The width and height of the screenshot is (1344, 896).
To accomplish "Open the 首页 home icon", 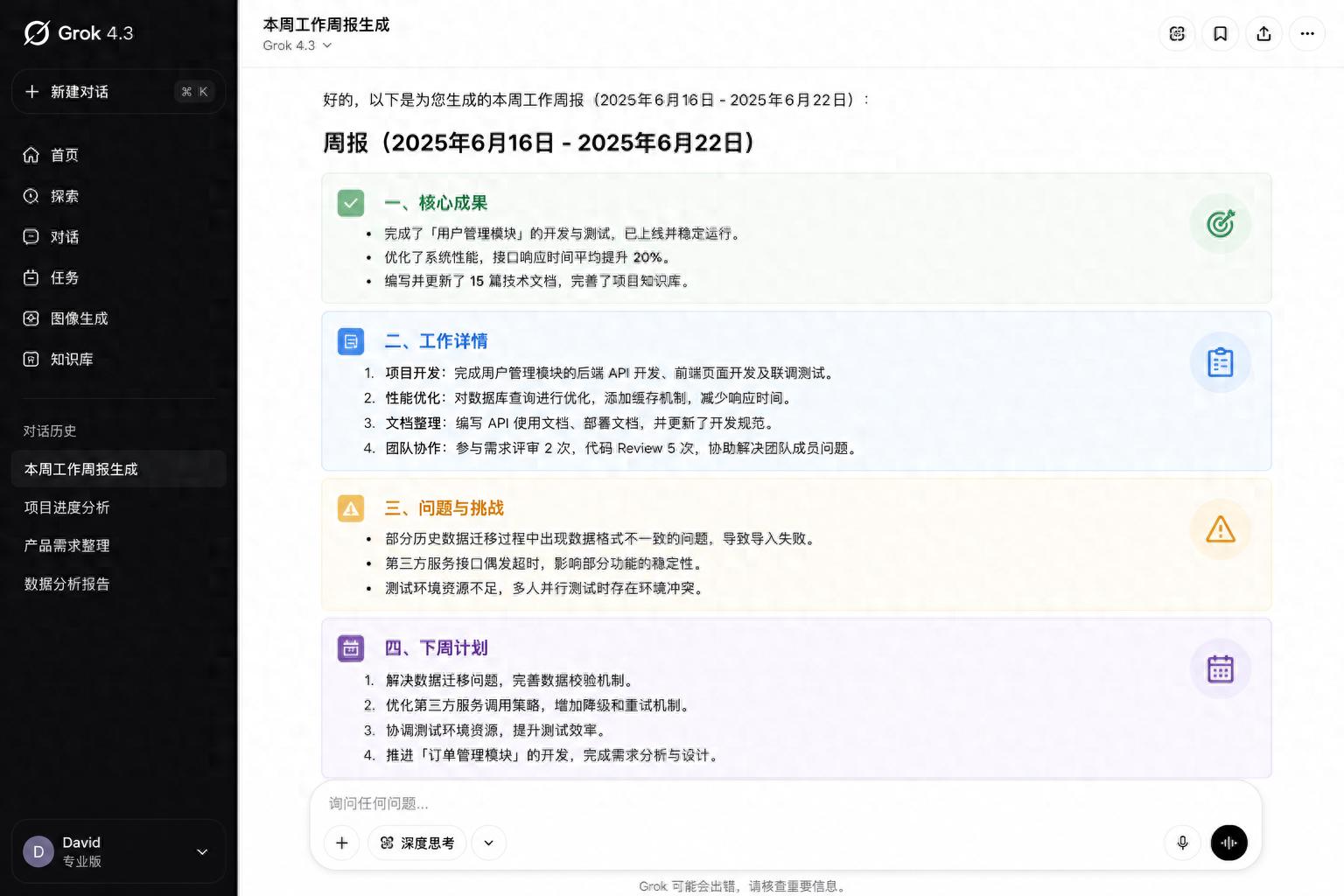I will pyautogui.click(x=31, y=155).
